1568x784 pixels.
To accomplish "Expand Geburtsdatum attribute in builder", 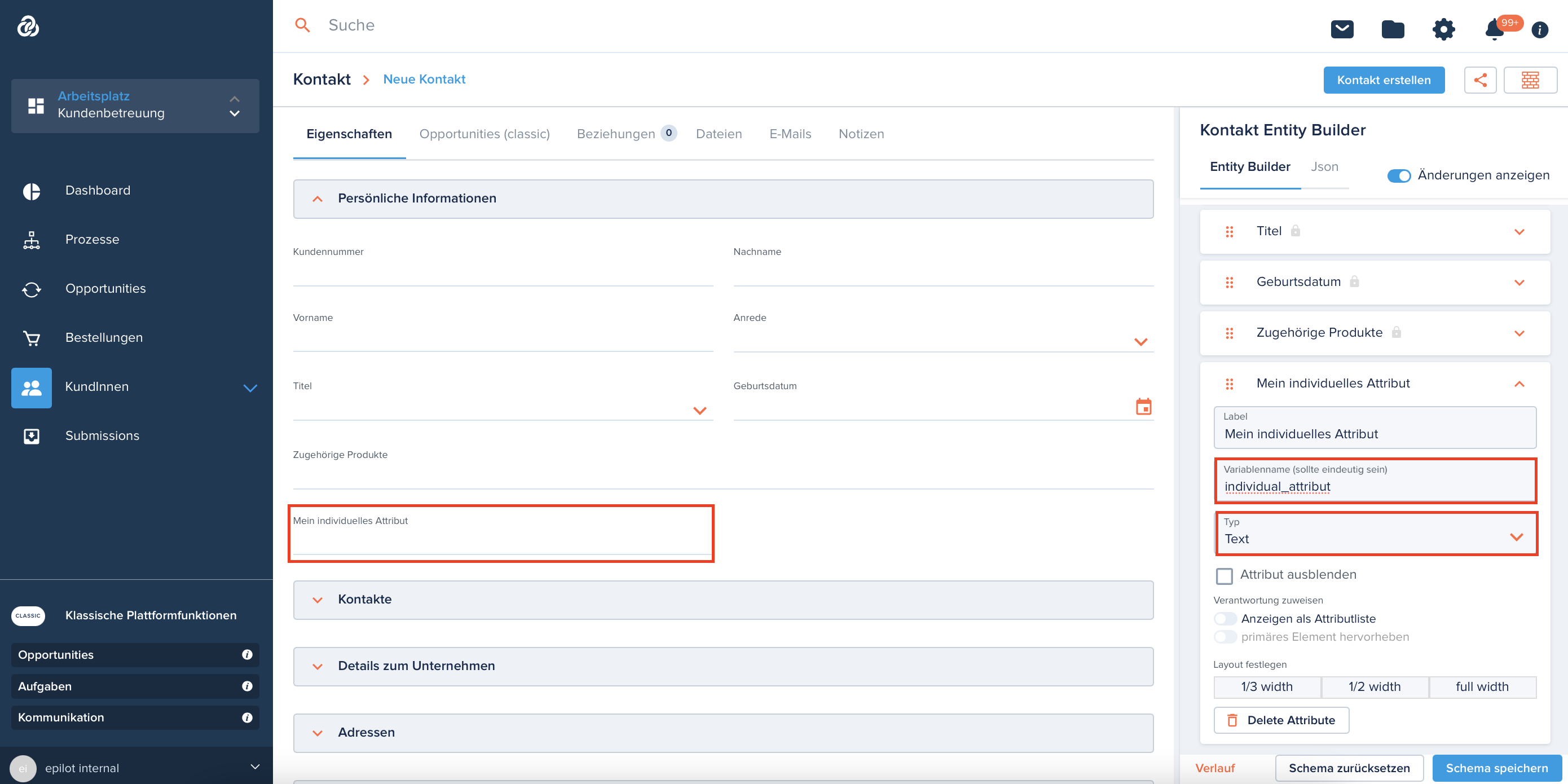I will 1519,283.
